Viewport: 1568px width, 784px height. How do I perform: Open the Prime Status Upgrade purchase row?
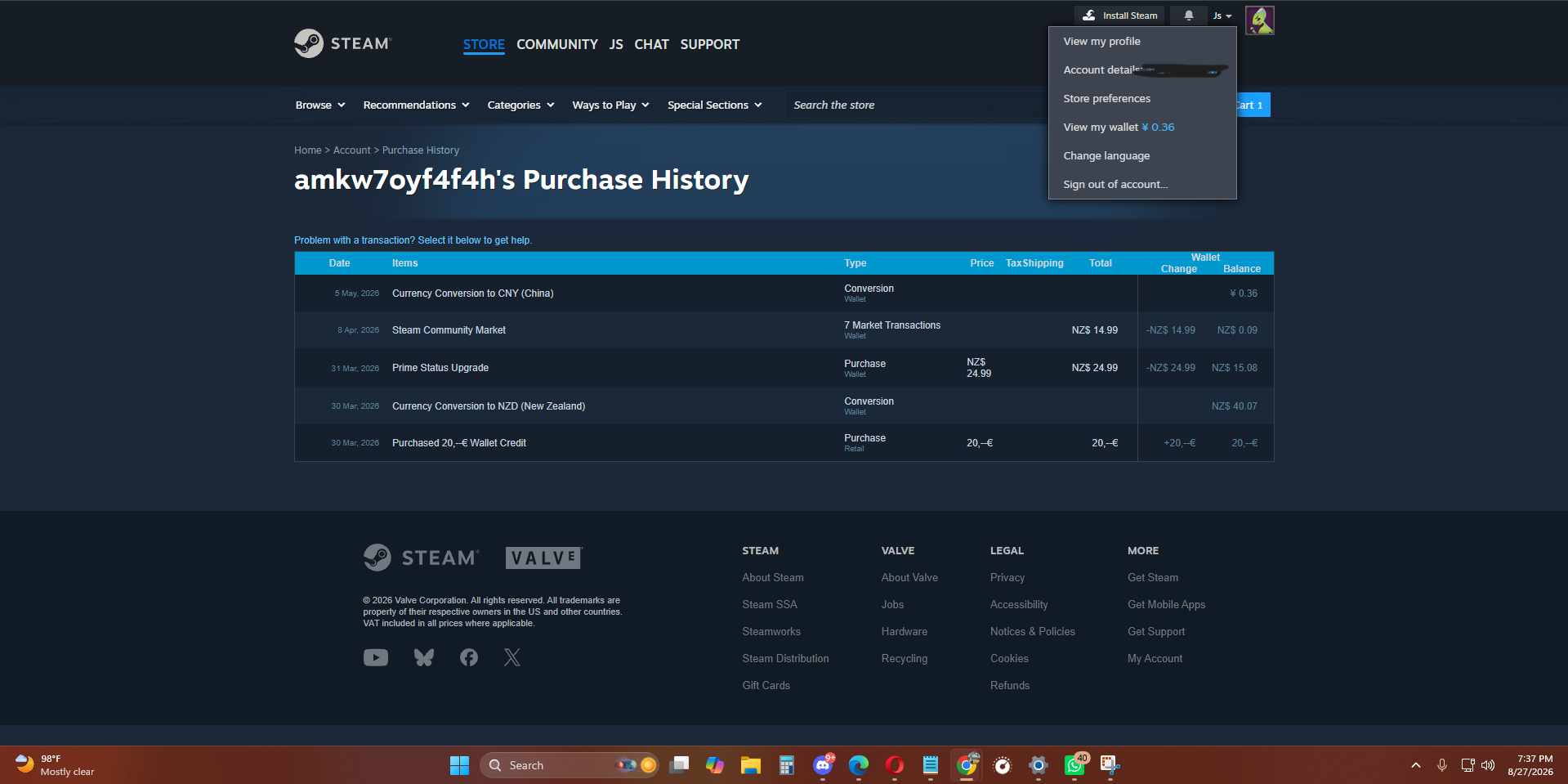[x=784, y=368]
